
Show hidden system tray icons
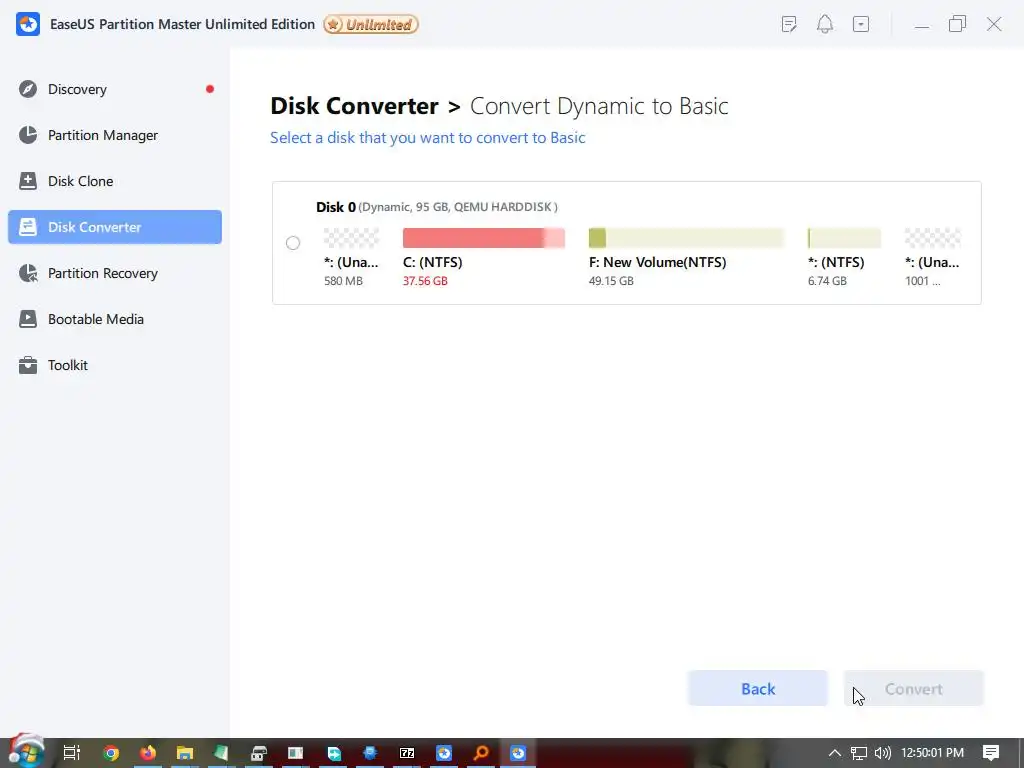(x=835, y=753)
